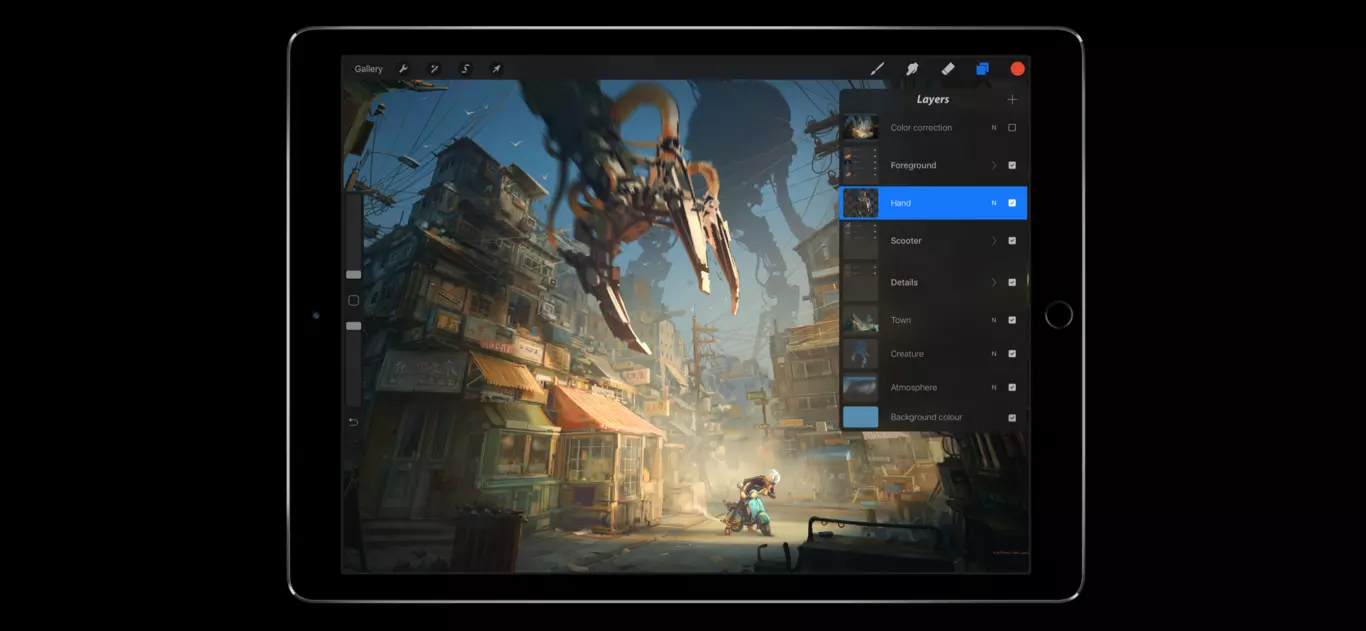Close the Layers panel via layers icon

982,69
